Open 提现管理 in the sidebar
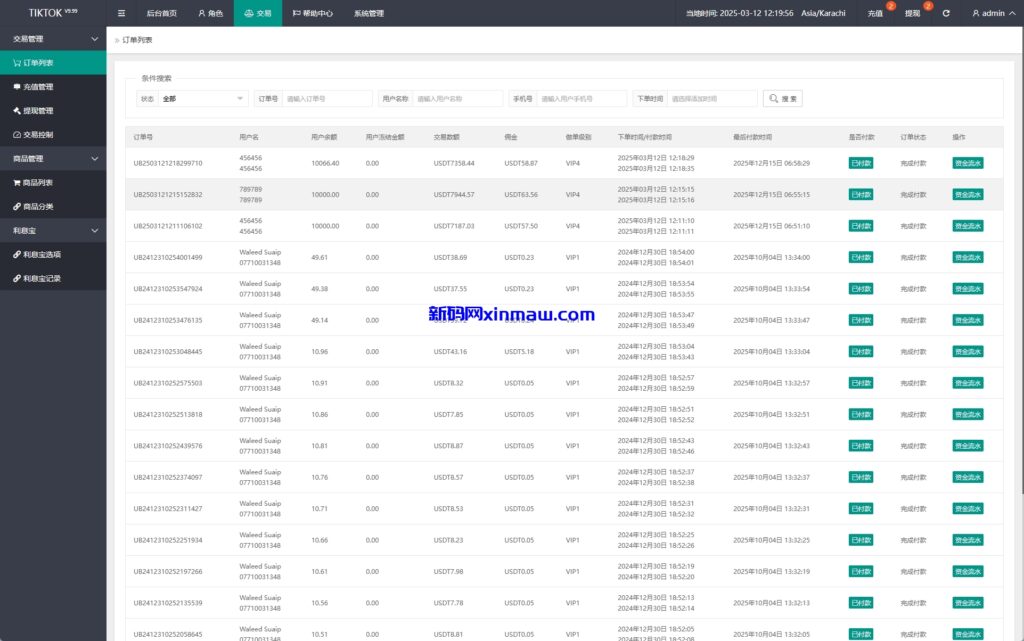The height and width of the screenshot is (641, 1024). pos(38,111)
